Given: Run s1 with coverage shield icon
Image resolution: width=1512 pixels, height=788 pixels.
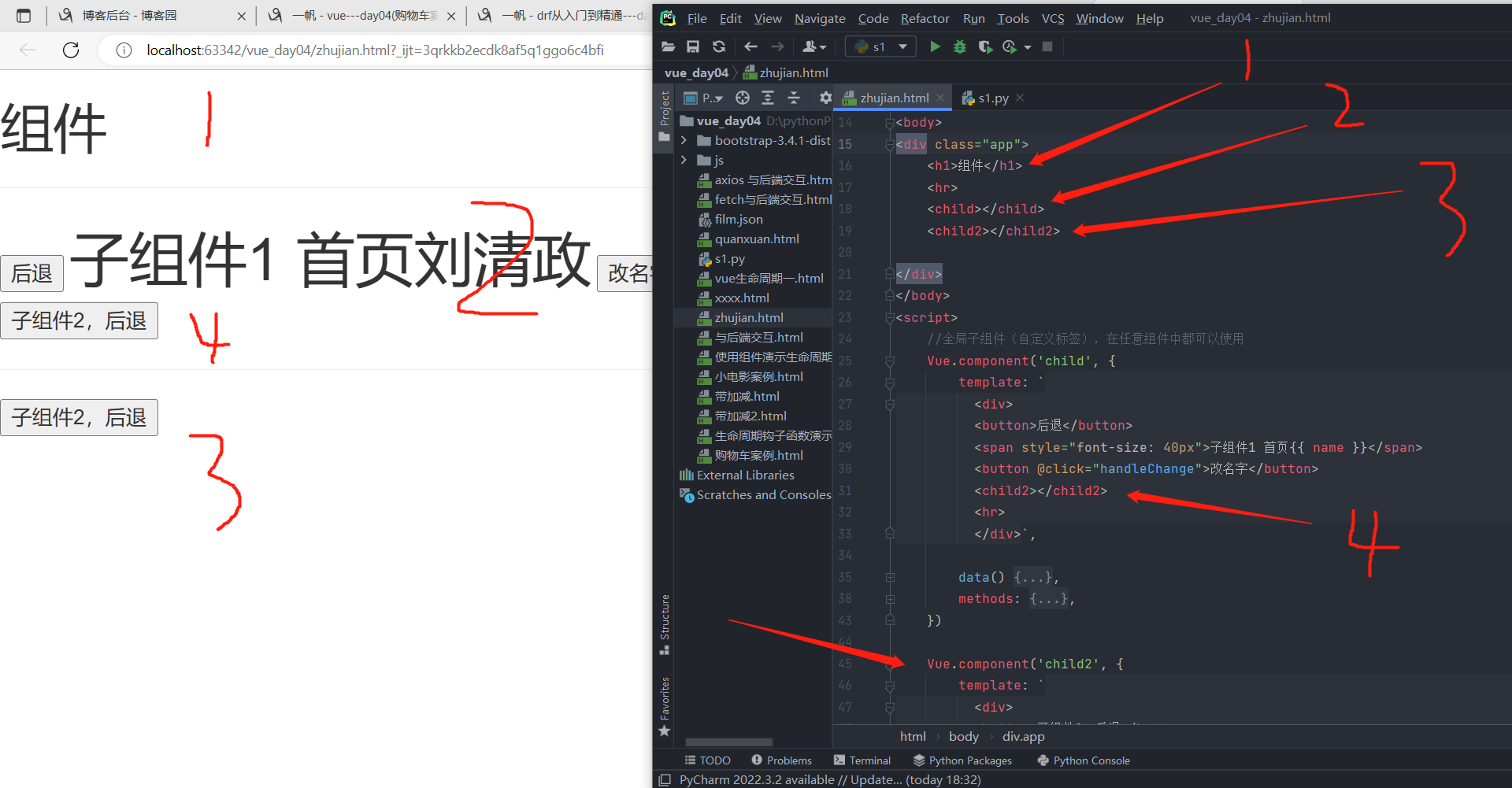Looking at the screenshot, I should (985, 47).
